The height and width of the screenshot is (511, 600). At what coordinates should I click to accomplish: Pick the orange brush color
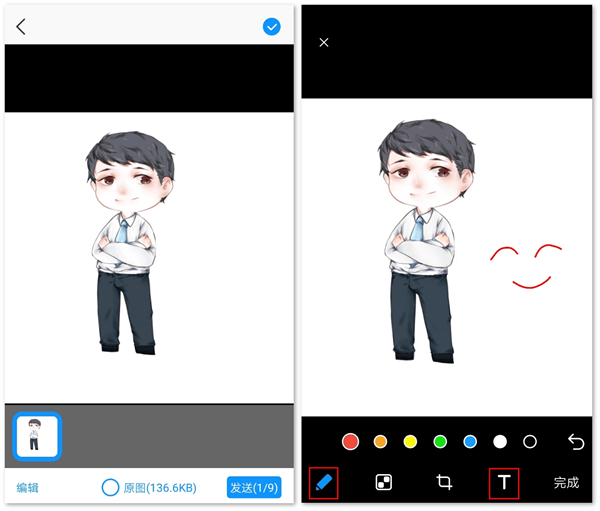click(x=380, y=441)
